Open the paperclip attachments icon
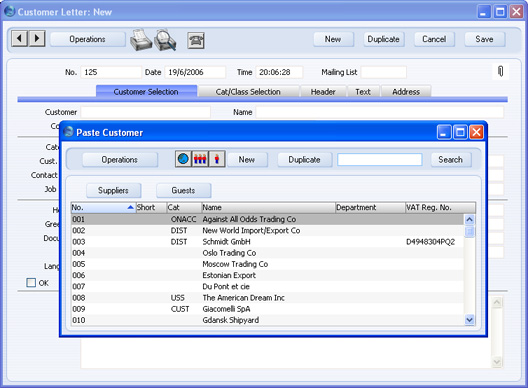 500,71
